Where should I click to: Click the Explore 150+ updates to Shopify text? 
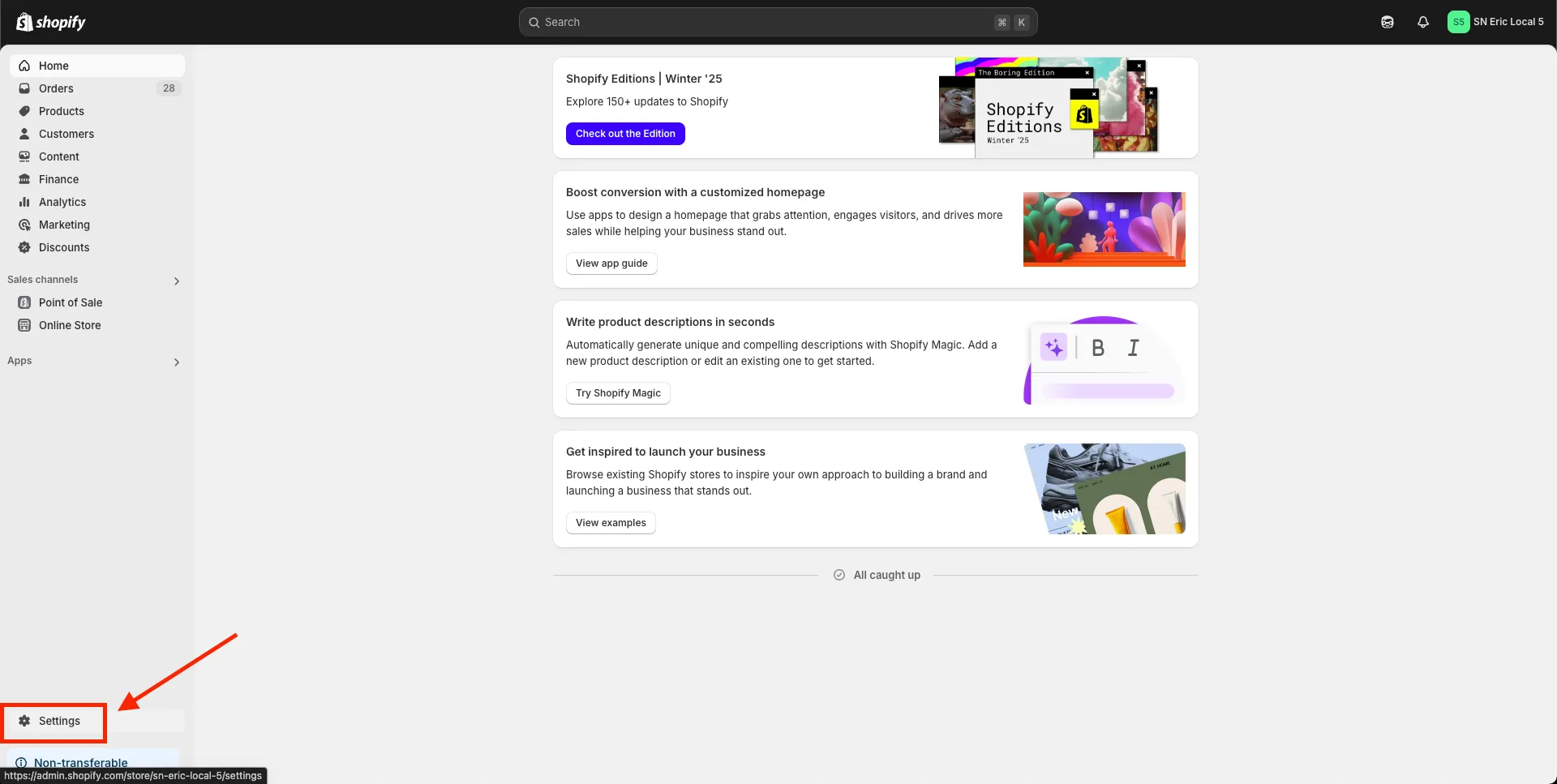(x=647, y=101)
